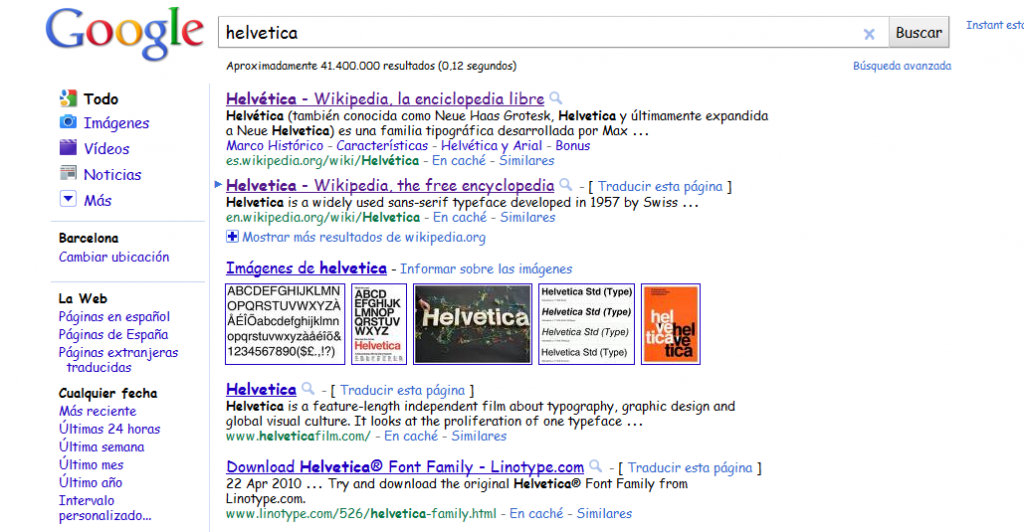
Task: Open the Marco Histórico section link
Action: 275,146
